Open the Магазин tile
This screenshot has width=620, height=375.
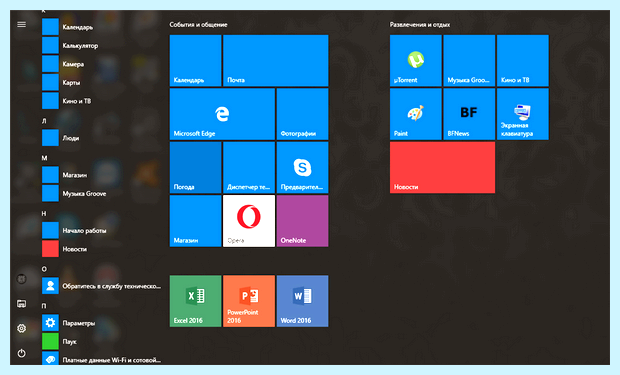(195, 221)
